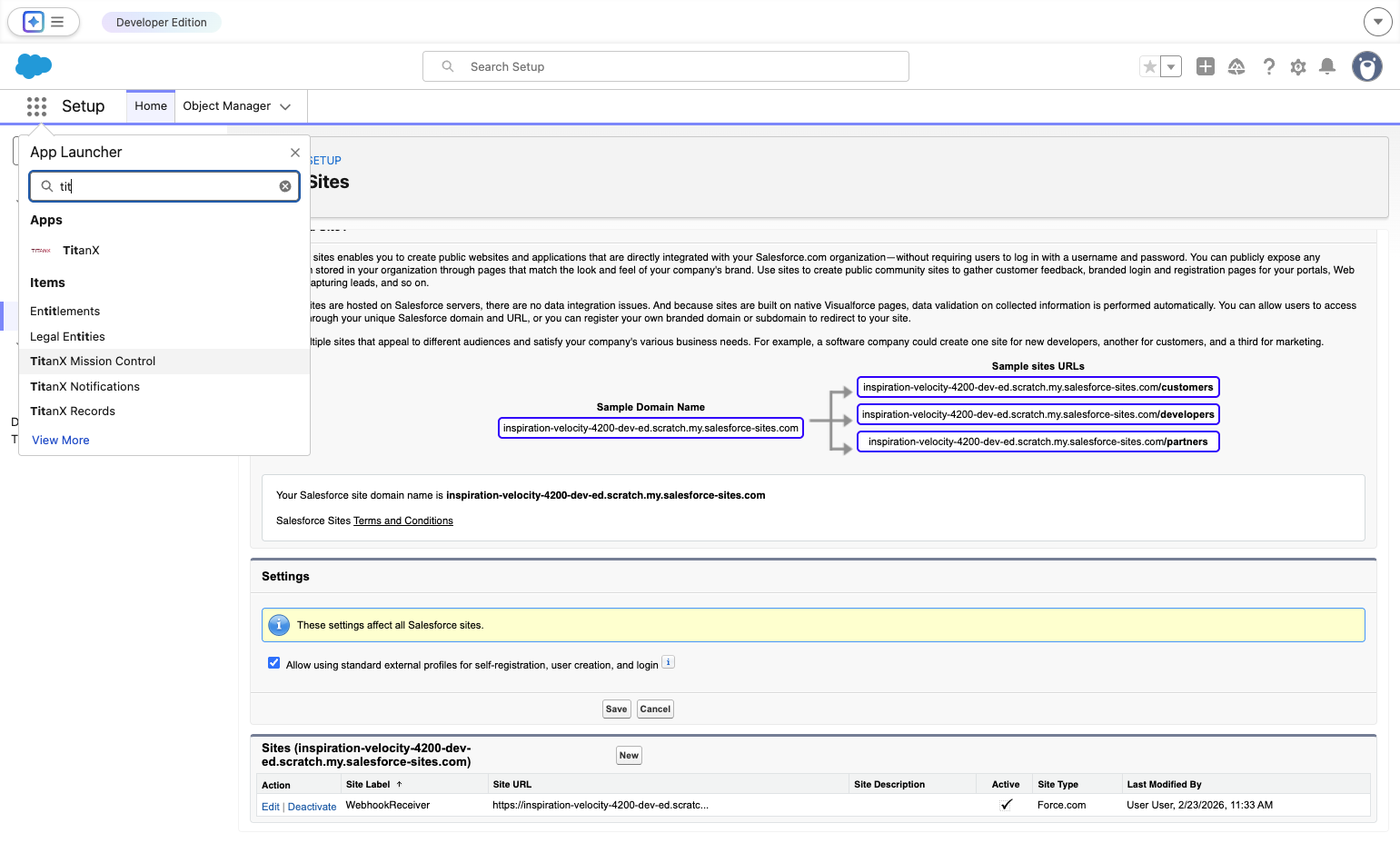This screenshot has width=1400, height=843.
Task: Click the global create plus icon
Action: click(1206, 66)
